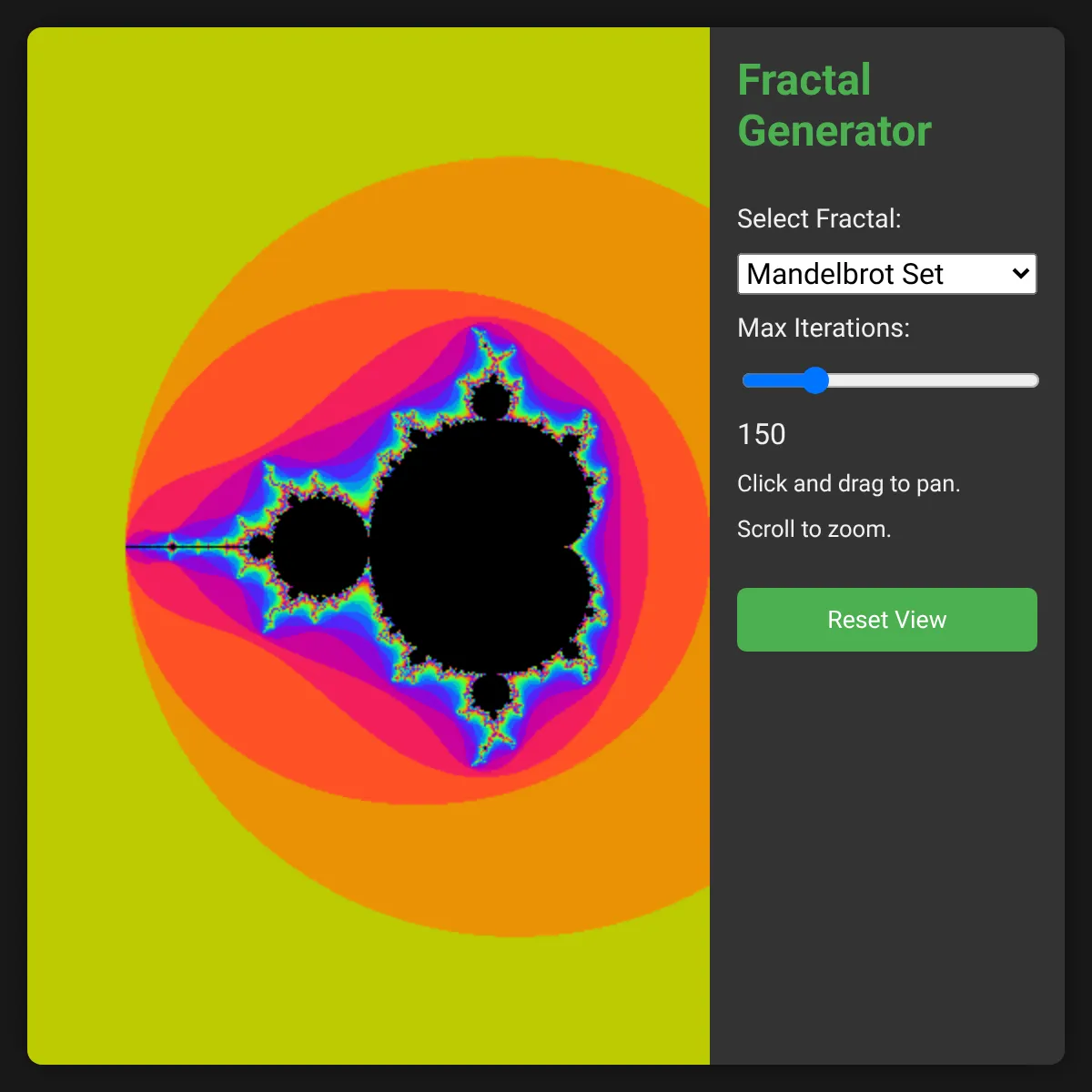Viewport: 1092px width, 1092px height.
Task: Click the 'Scroll to zoom' hint text
Action: coord(814,529)
